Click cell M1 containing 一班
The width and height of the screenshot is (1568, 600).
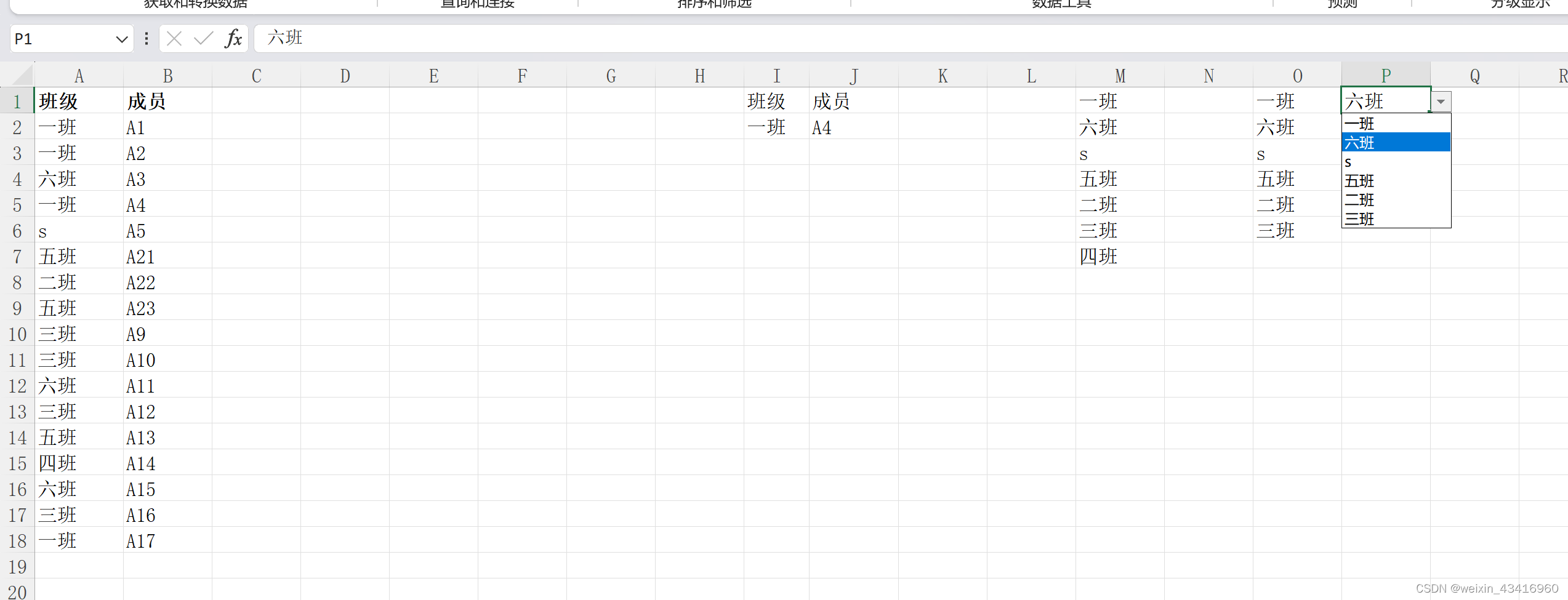tap(1120, 101)
